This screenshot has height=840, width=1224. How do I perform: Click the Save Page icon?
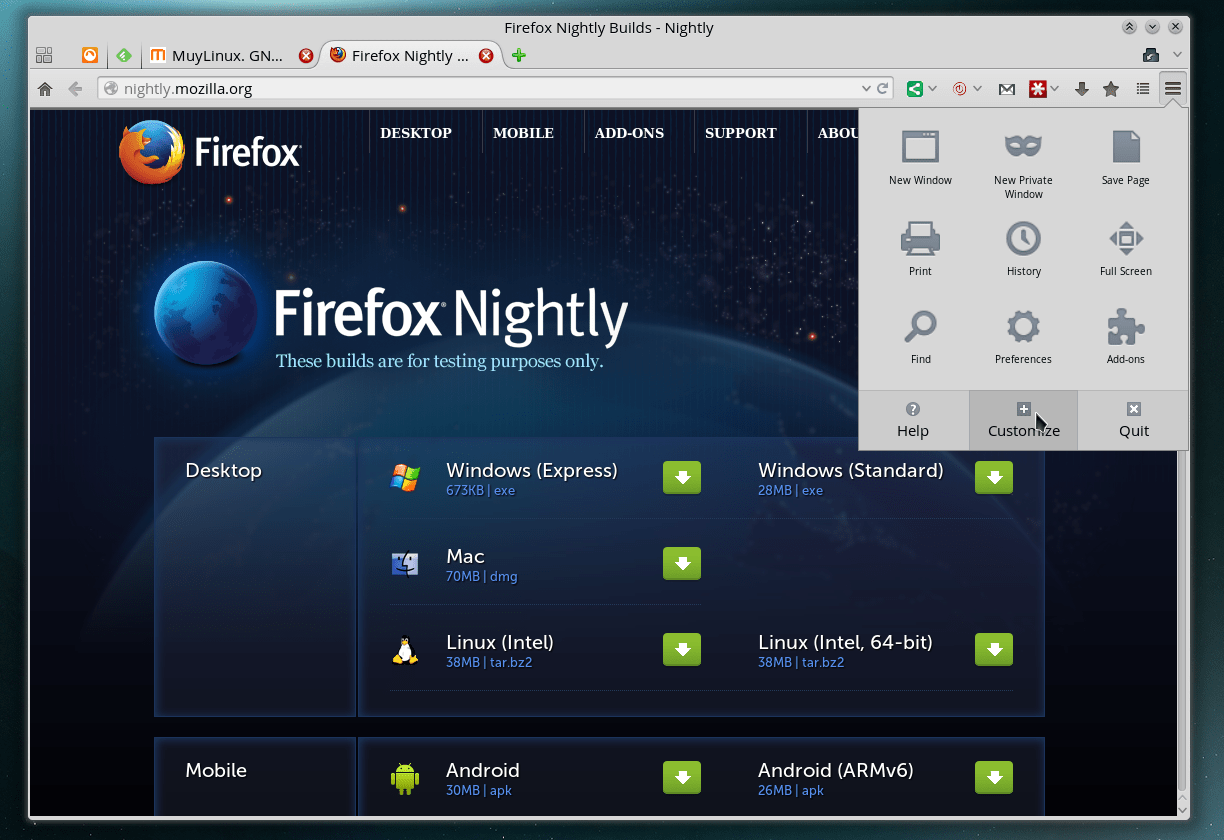coord(1125,158)
